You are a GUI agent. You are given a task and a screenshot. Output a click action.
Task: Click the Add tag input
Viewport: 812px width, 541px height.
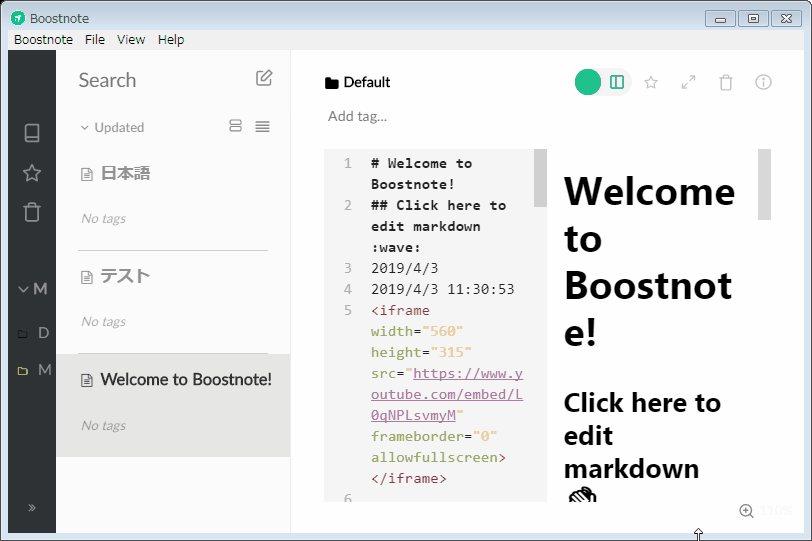click(357, 116)
